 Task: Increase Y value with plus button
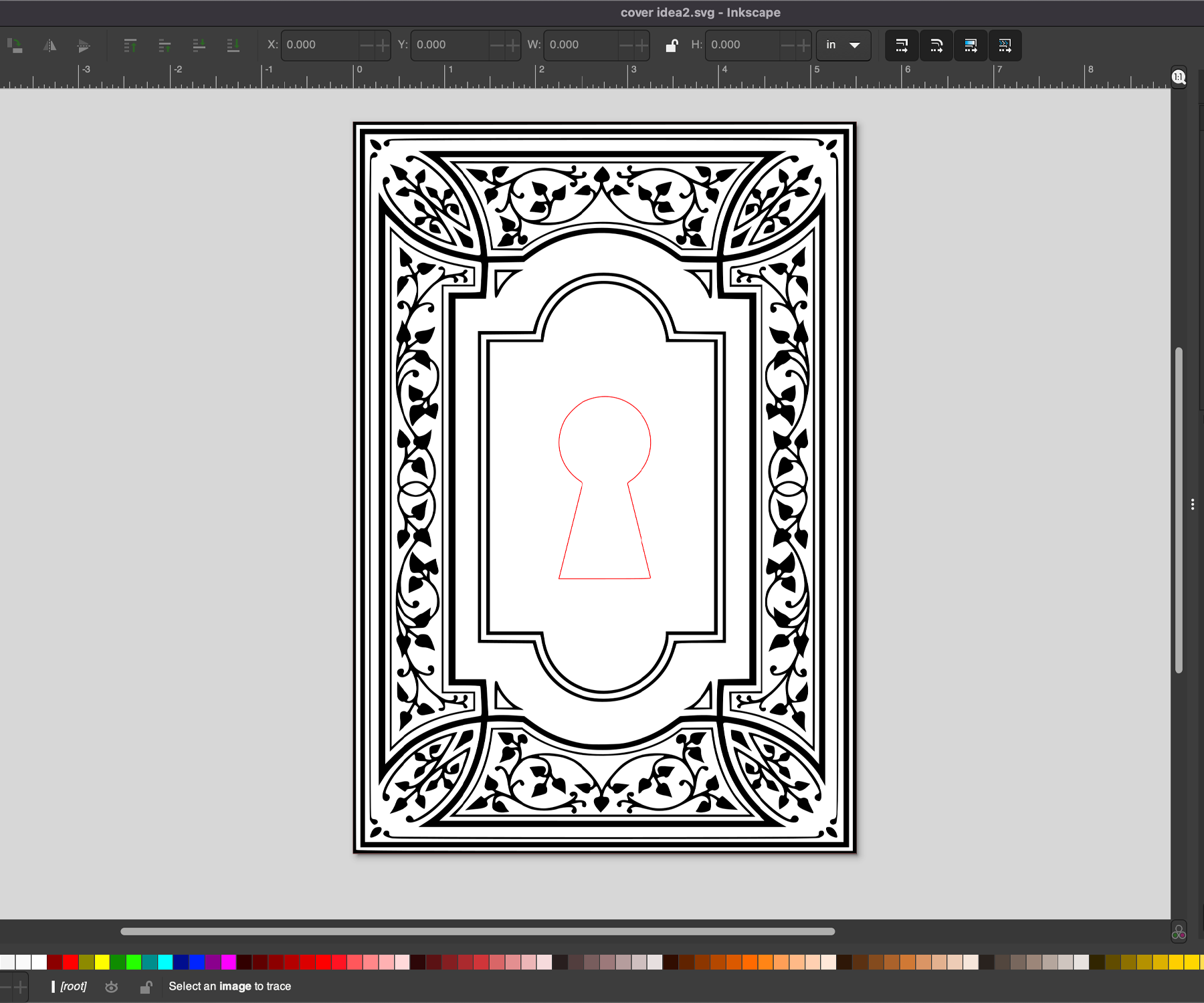[512, 45]
